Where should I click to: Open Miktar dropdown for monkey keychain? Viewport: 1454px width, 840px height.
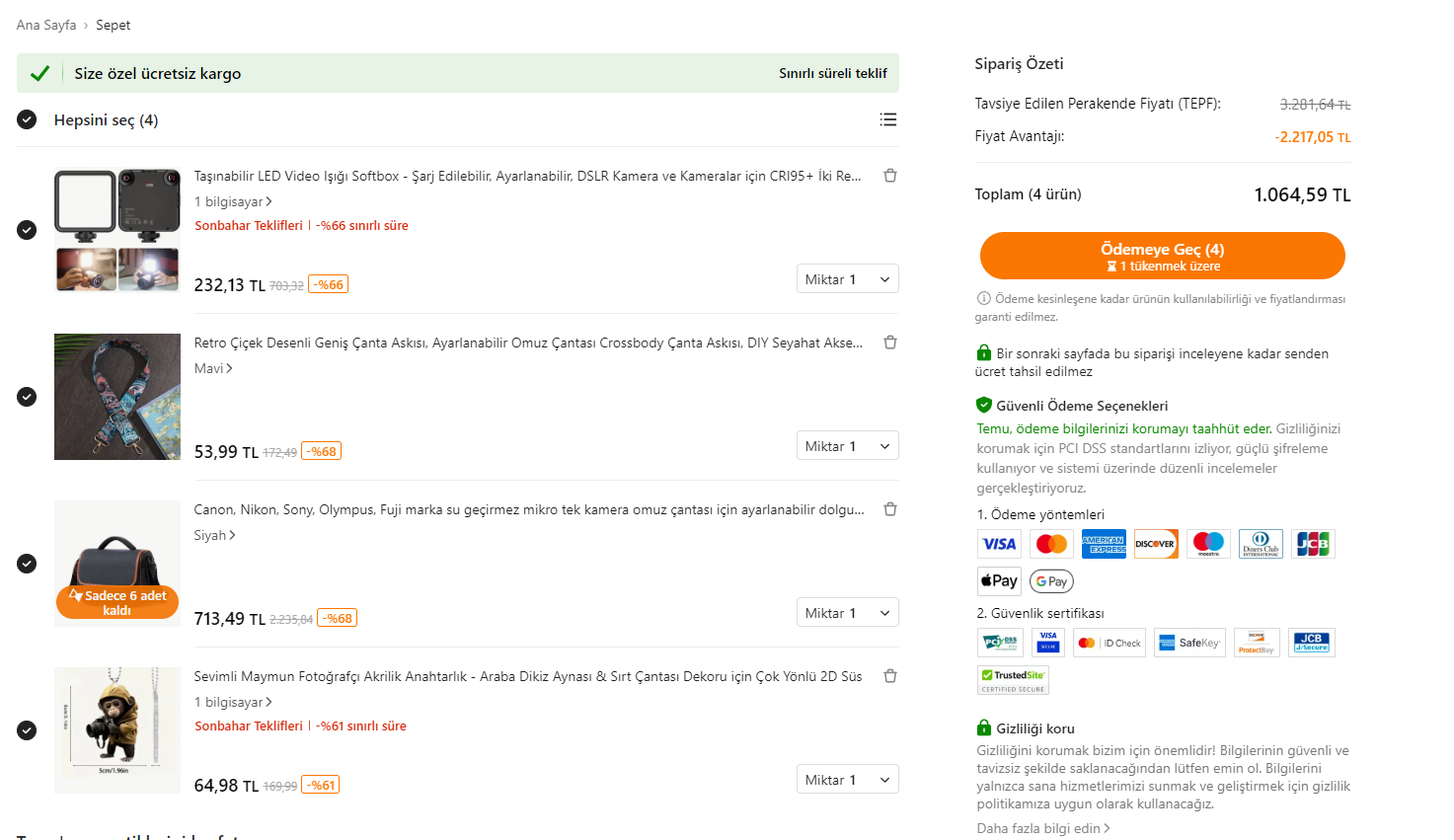847,780
